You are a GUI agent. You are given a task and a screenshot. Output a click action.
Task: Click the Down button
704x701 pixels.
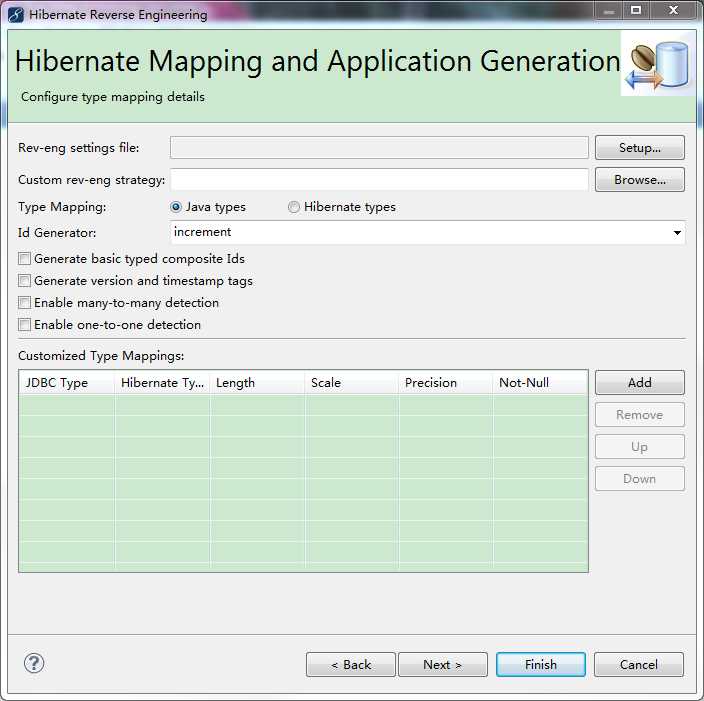[x=640, y=479]
